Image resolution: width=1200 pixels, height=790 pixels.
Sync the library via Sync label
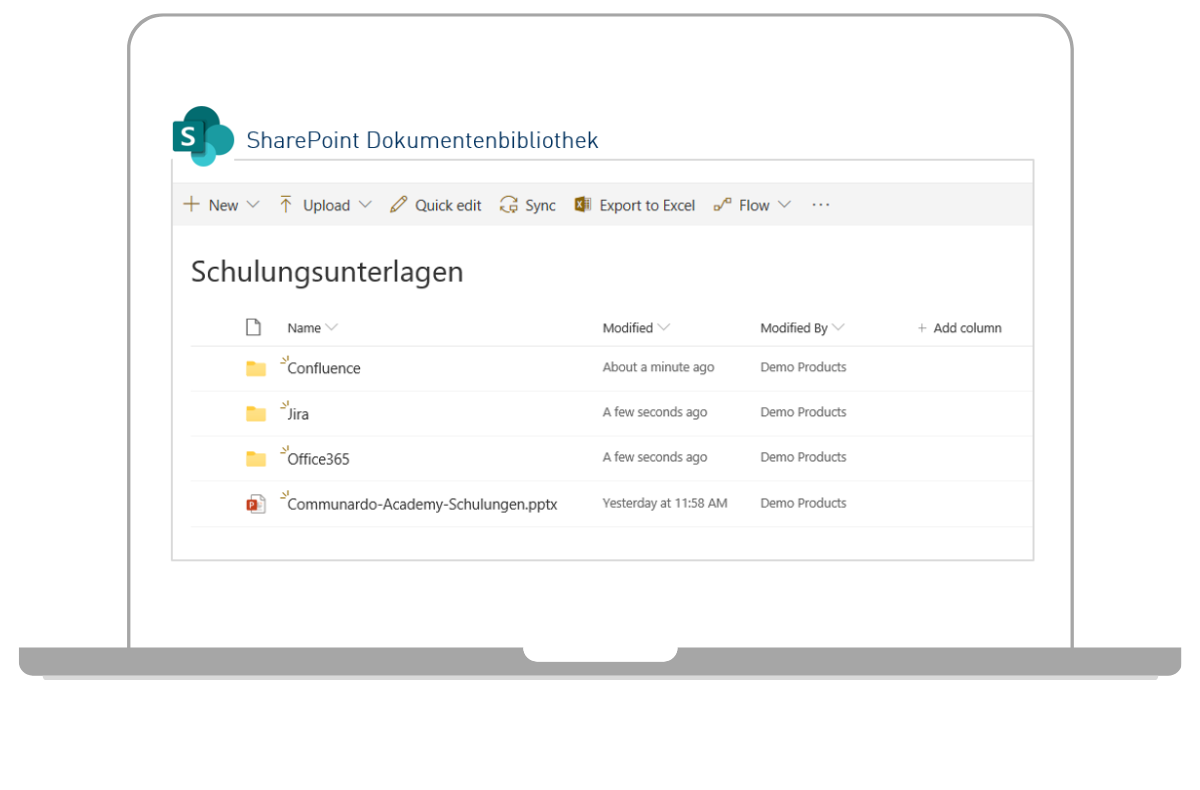(x=540, y=206)
